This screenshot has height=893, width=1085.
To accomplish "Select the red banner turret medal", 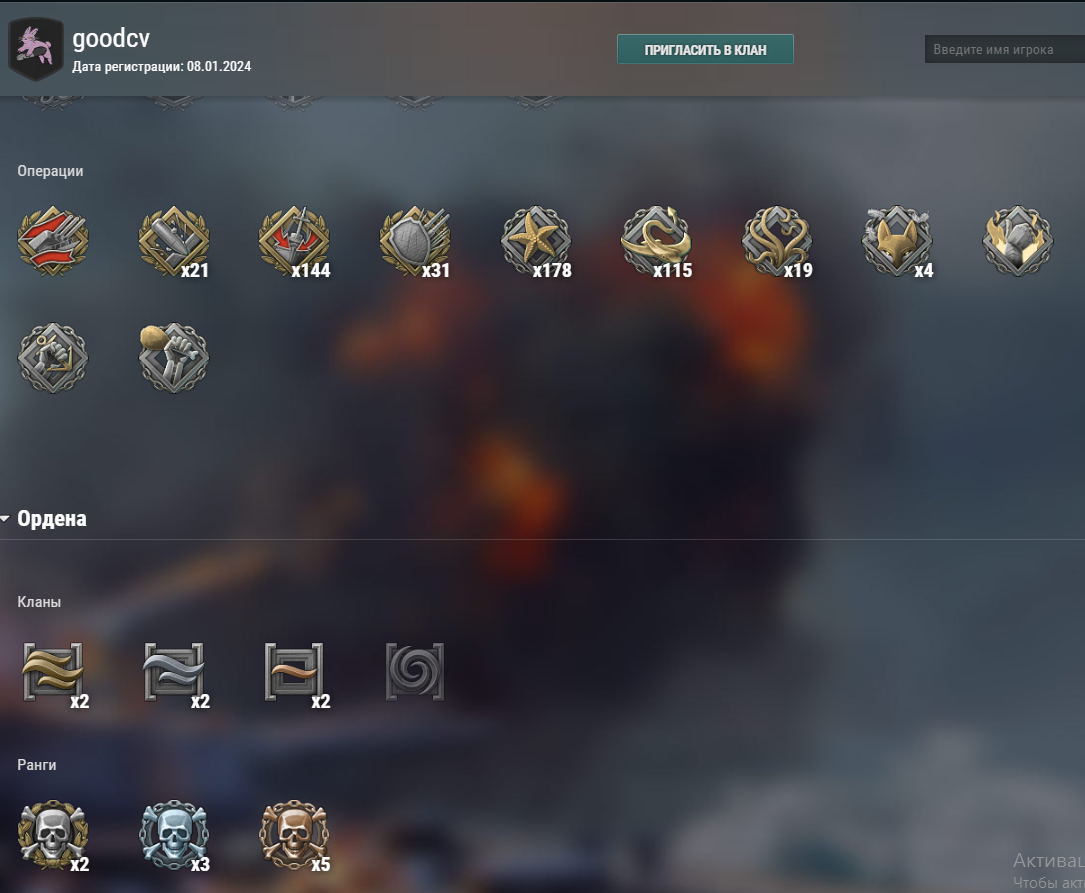I will [53, 241].
